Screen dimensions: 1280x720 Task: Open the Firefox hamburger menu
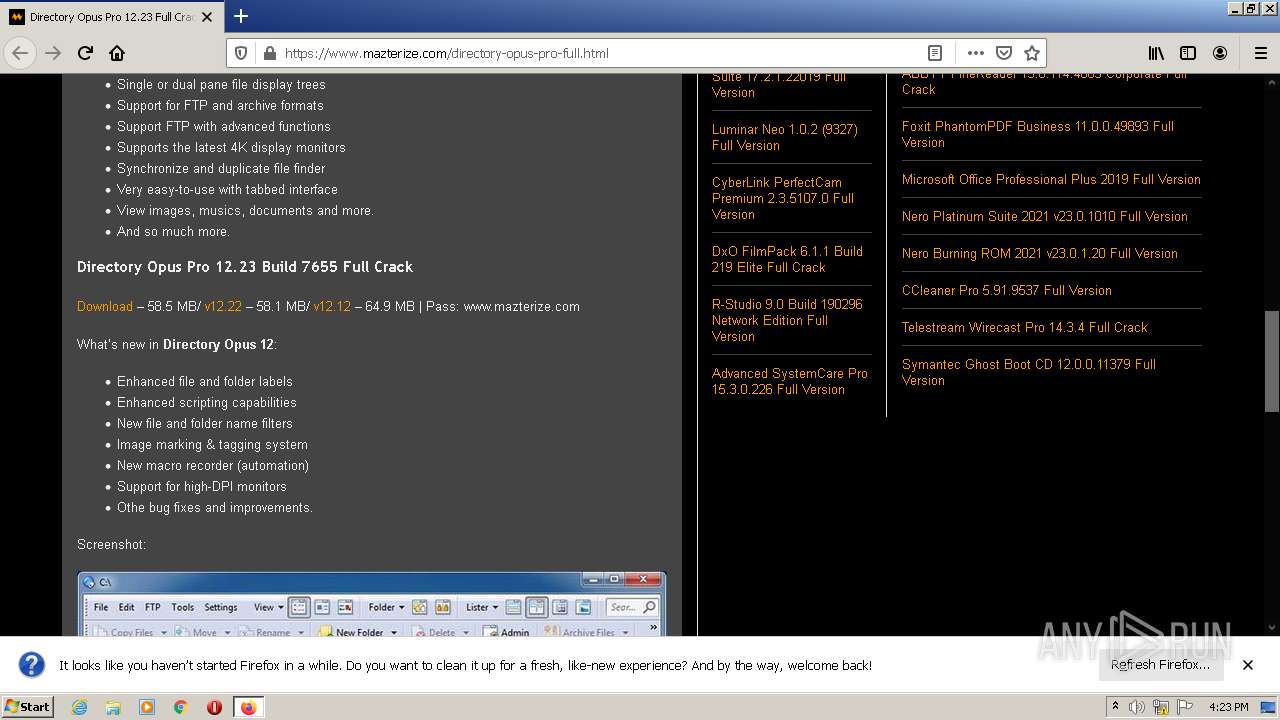[1260, 53]
